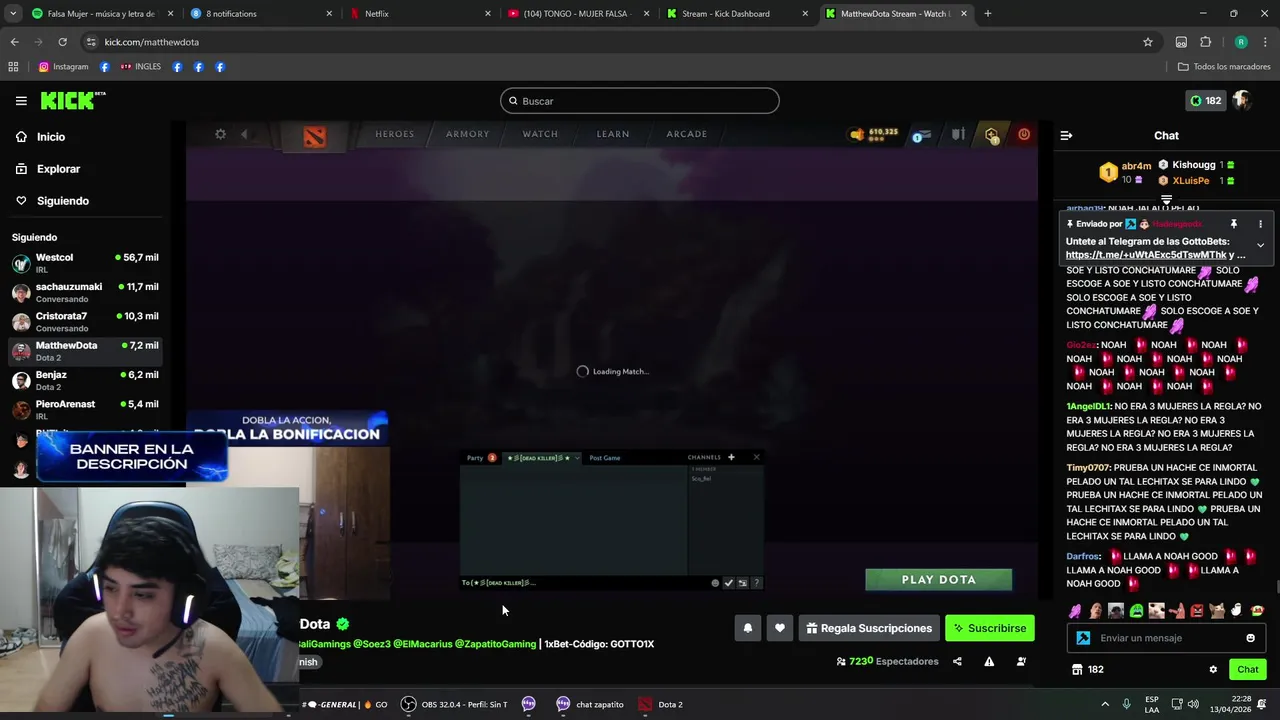Focus the Buscar search box
The width and height of the screenshot is (1280, 720).
(639, 101)
